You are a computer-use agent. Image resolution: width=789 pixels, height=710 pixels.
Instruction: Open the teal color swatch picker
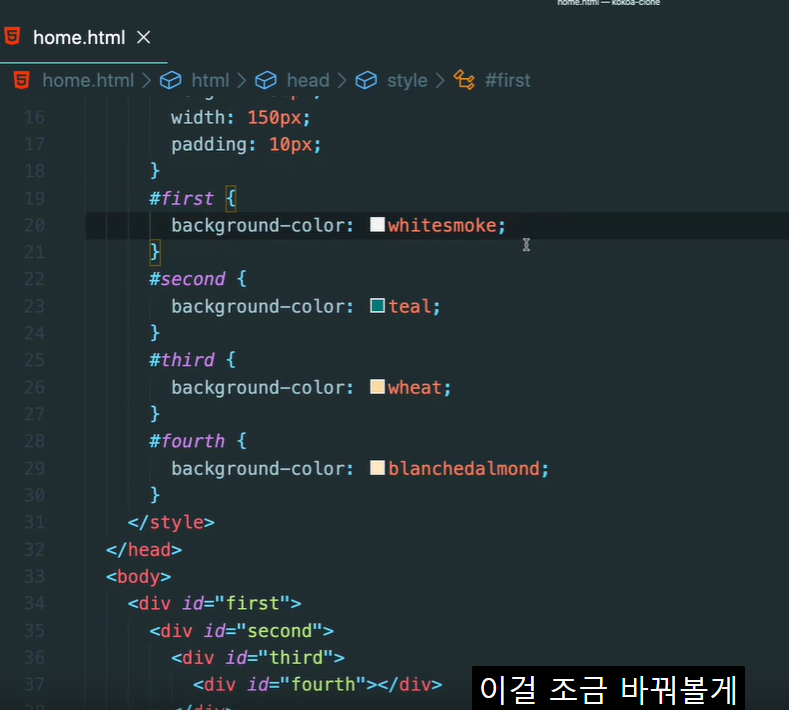point(377,305)
